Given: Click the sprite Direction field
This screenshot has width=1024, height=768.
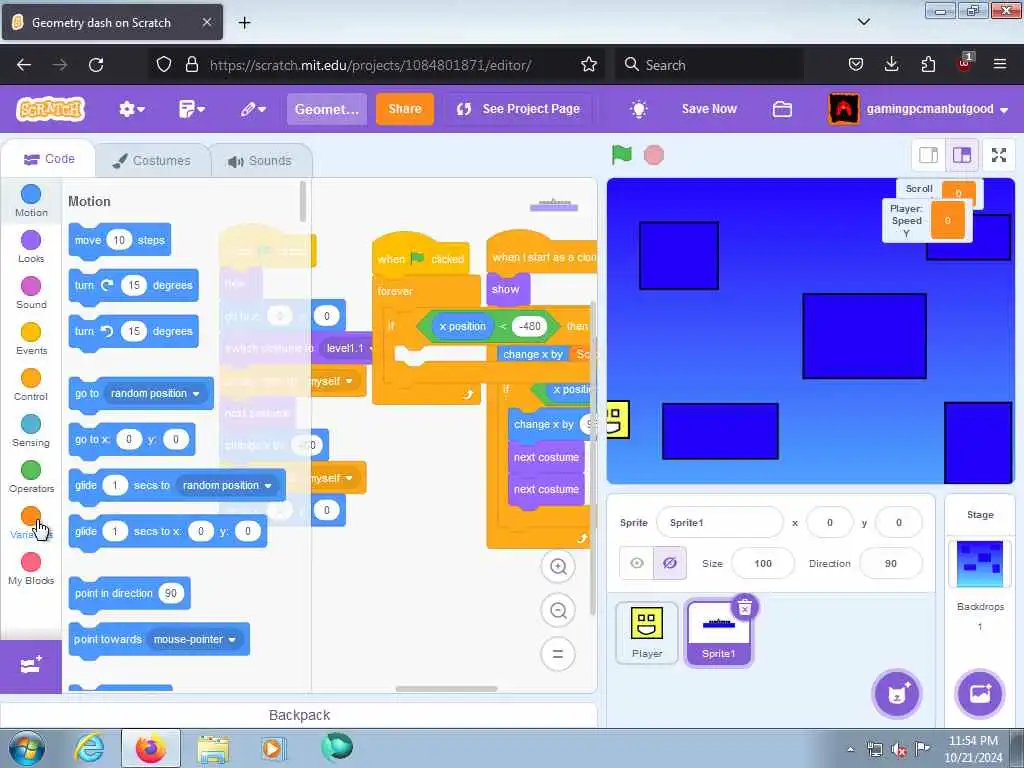Looking at the screenshot, I should pos(891,563).
